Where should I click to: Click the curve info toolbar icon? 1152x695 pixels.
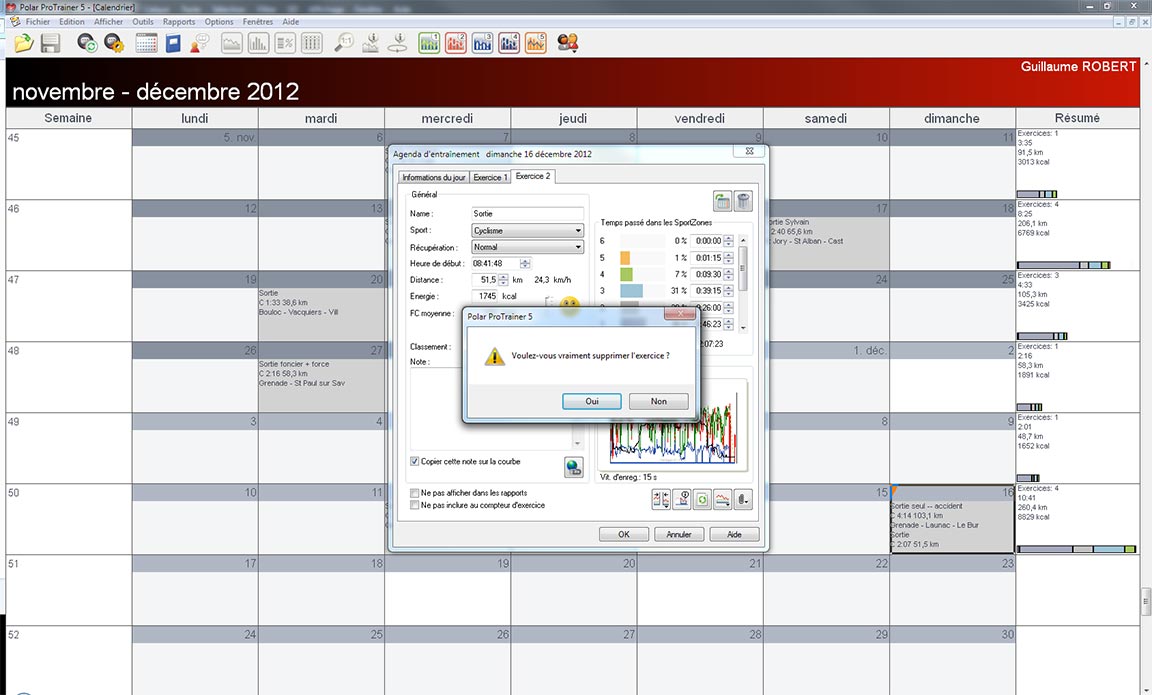coord(370,43)
